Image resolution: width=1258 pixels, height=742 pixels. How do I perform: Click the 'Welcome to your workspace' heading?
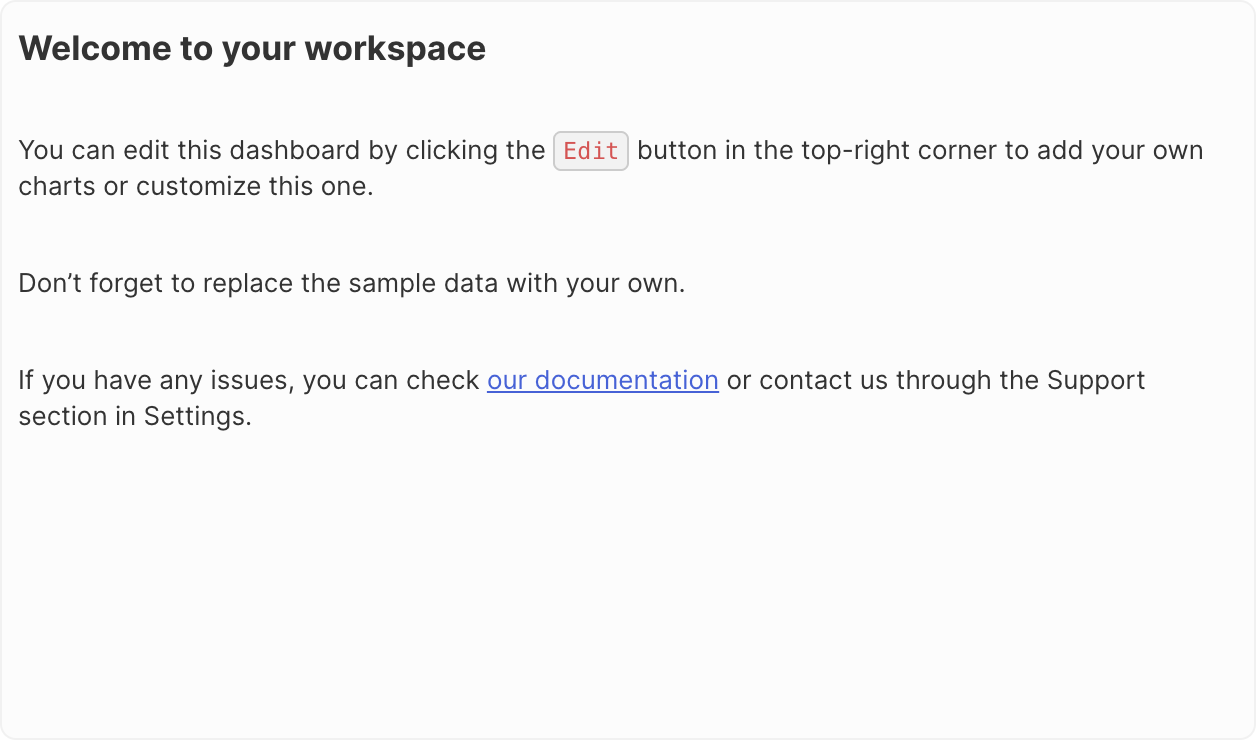coord(252,48)
